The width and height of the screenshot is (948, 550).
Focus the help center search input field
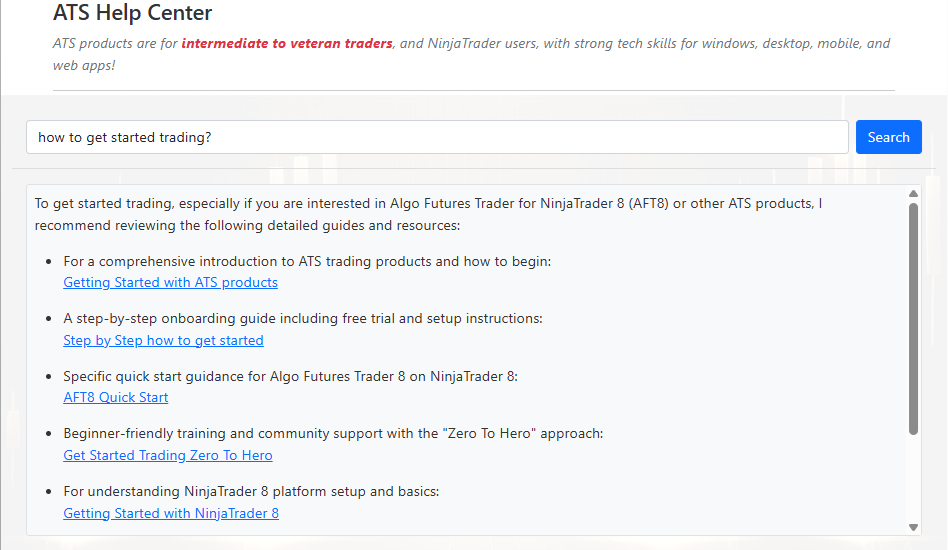pyautogui.click(x=437, y=137)
